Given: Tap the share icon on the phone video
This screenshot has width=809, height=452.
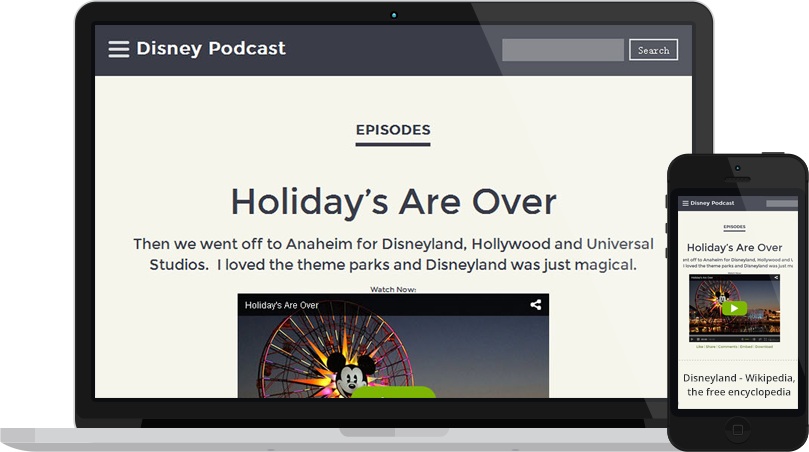Looking at the screenshot, I should click(776, 278).
